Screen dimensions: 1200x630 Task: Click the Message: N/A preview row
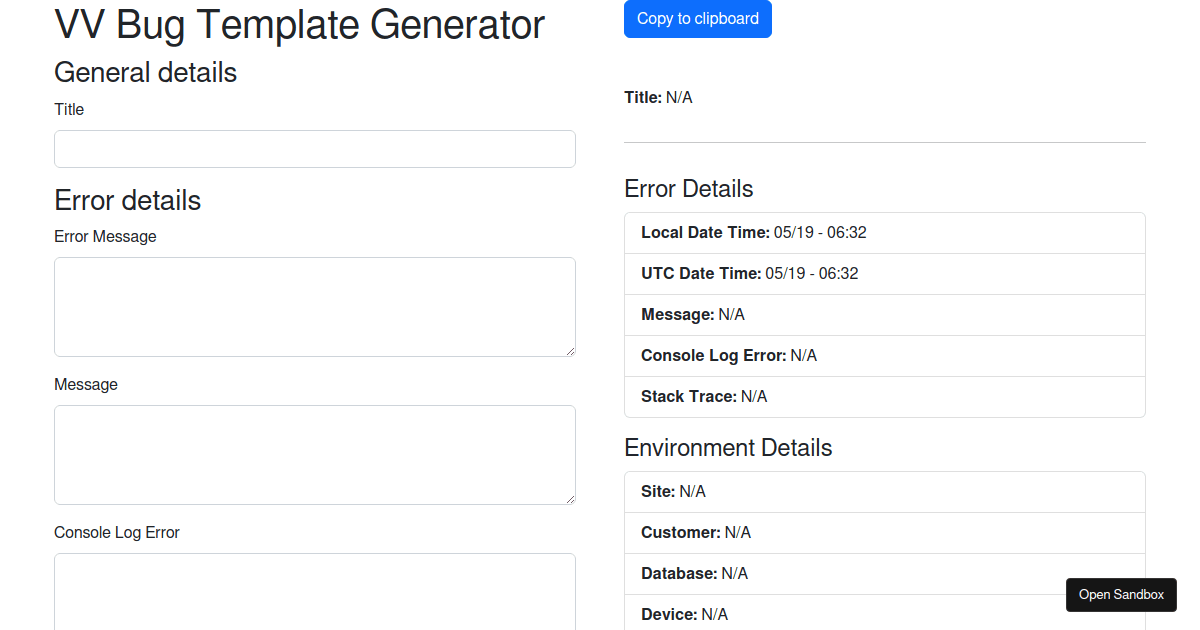coord(885,315)
